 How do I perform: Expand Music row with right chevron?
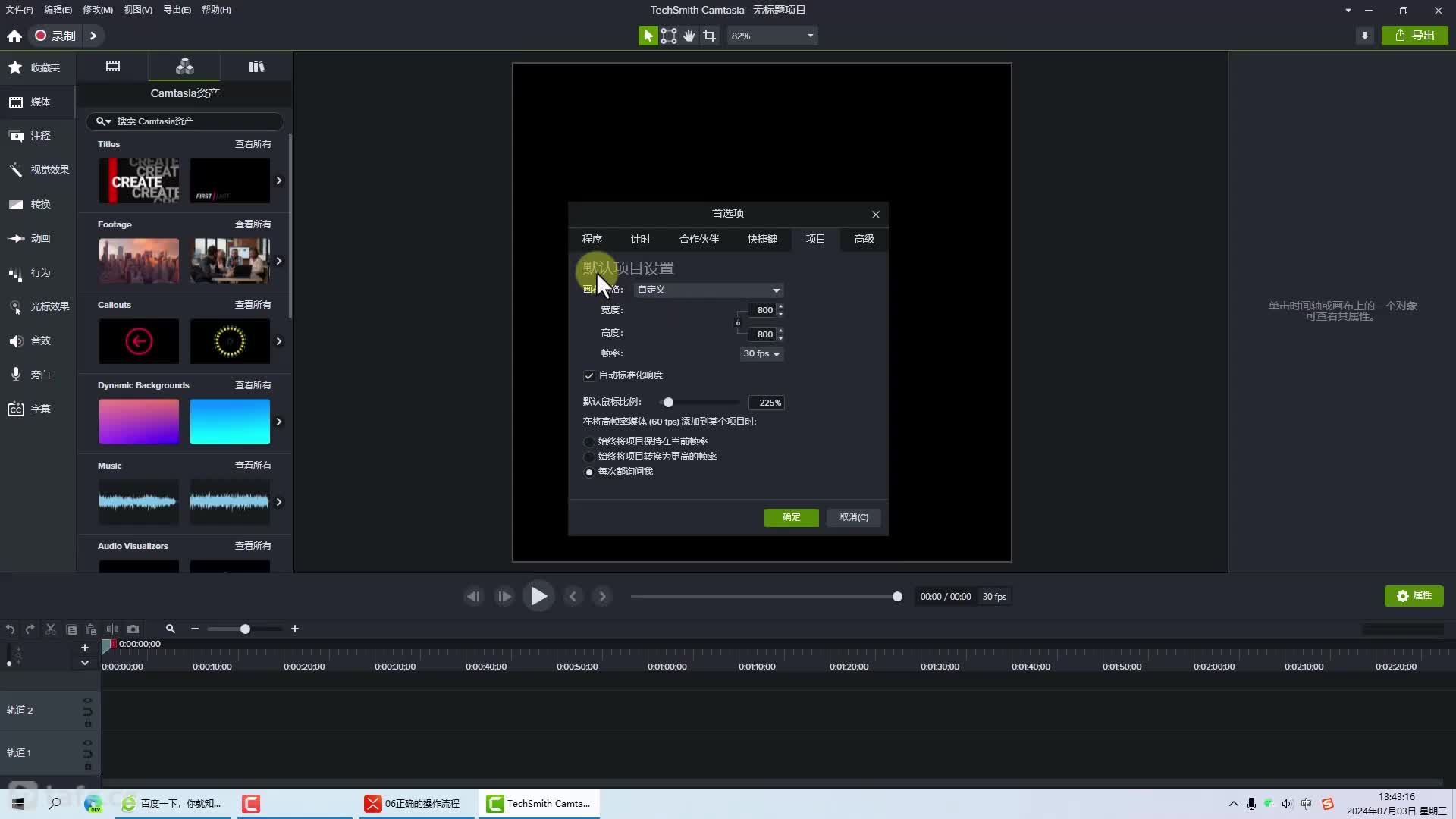pos(279,502)
